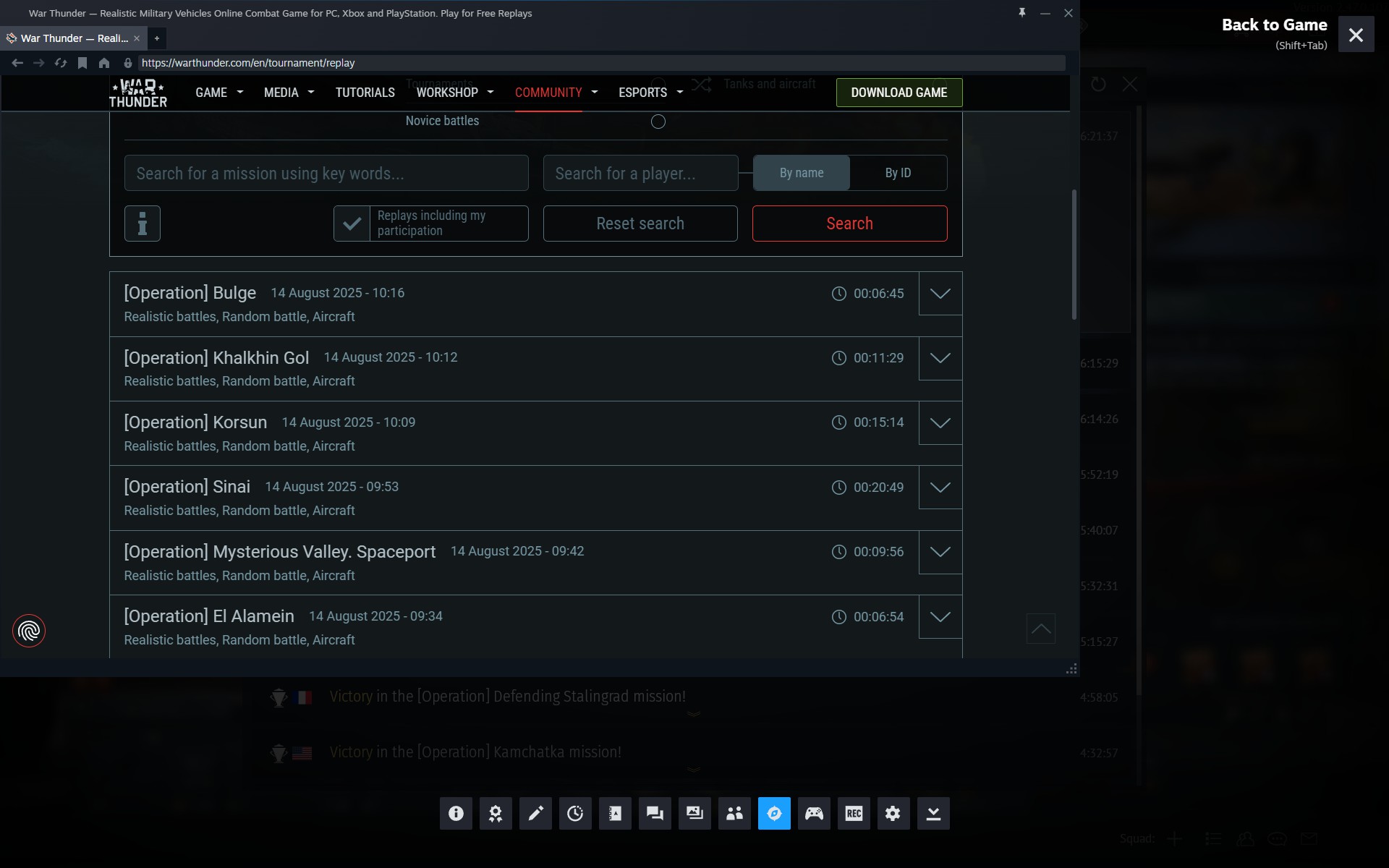Click the date '14 August 2025 - 09:42'
Image resolution: width=1389 pixels, height=868 pixels.
pos(517,551)
